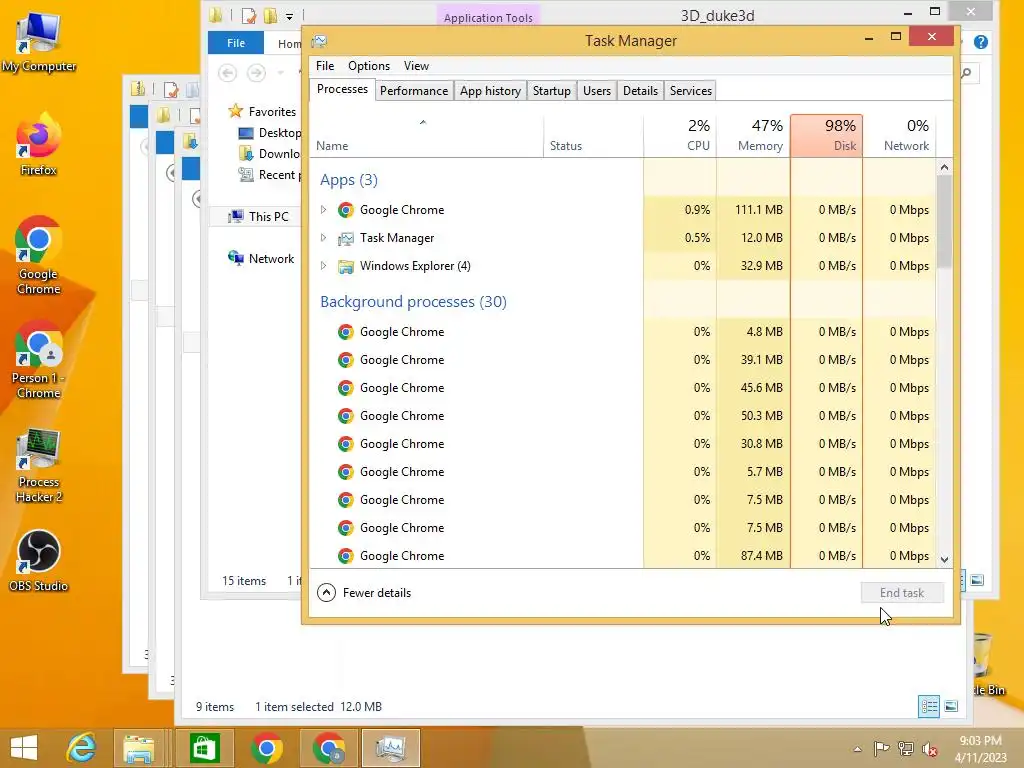Click the network tray icon
This screenshot has width=1024, height=768.
pos(906,748)
